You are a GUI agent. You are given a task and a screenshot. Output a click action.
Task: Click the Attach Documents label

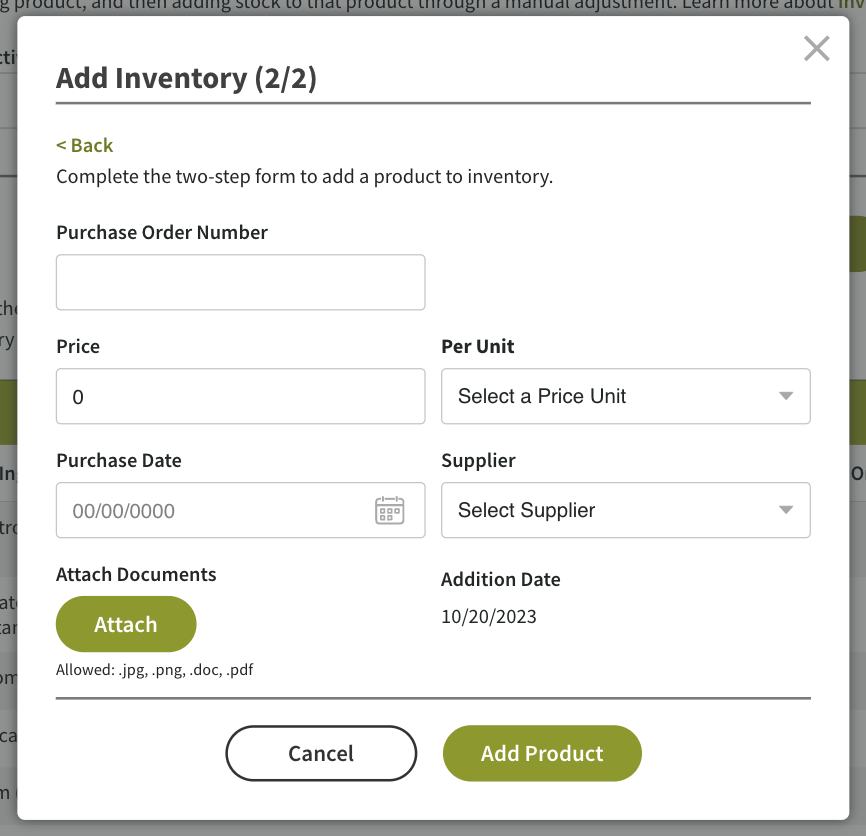136,574
